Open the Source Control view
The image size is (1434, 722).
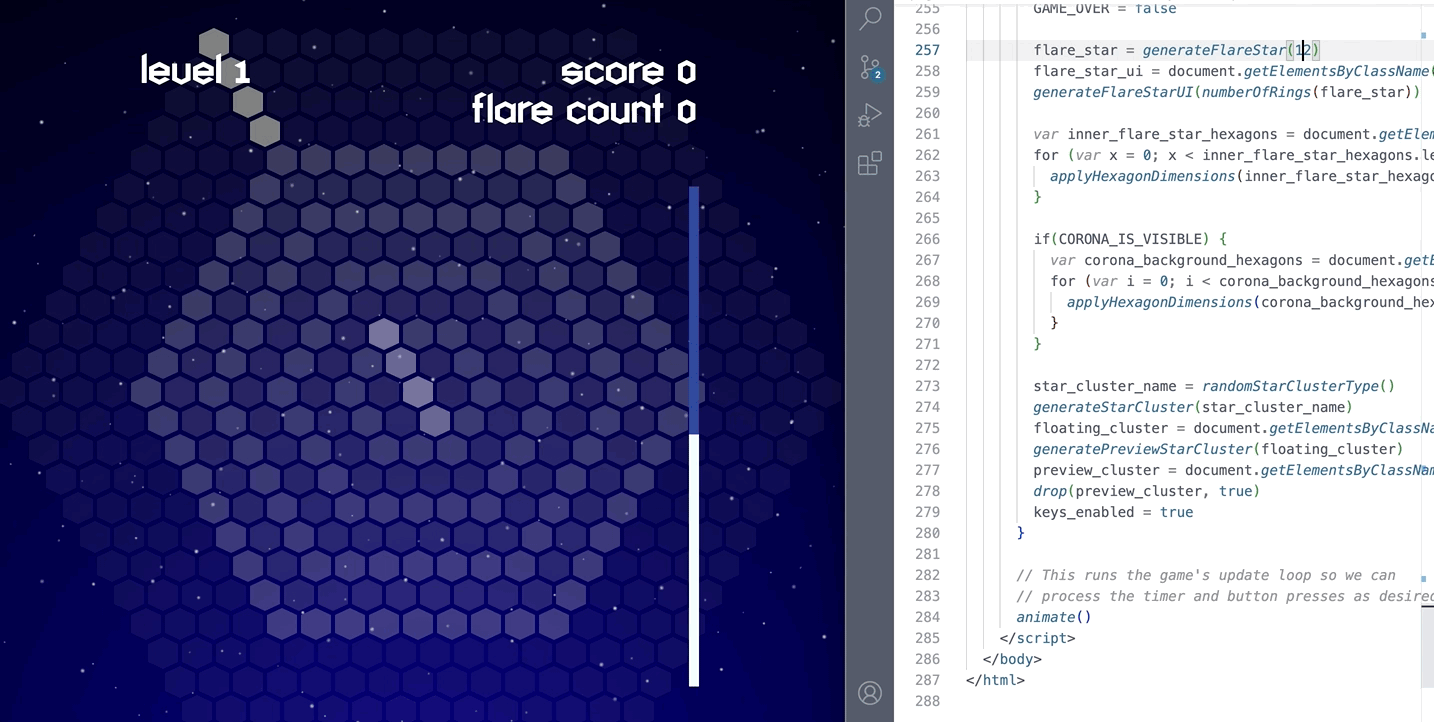tap(870, 67)
